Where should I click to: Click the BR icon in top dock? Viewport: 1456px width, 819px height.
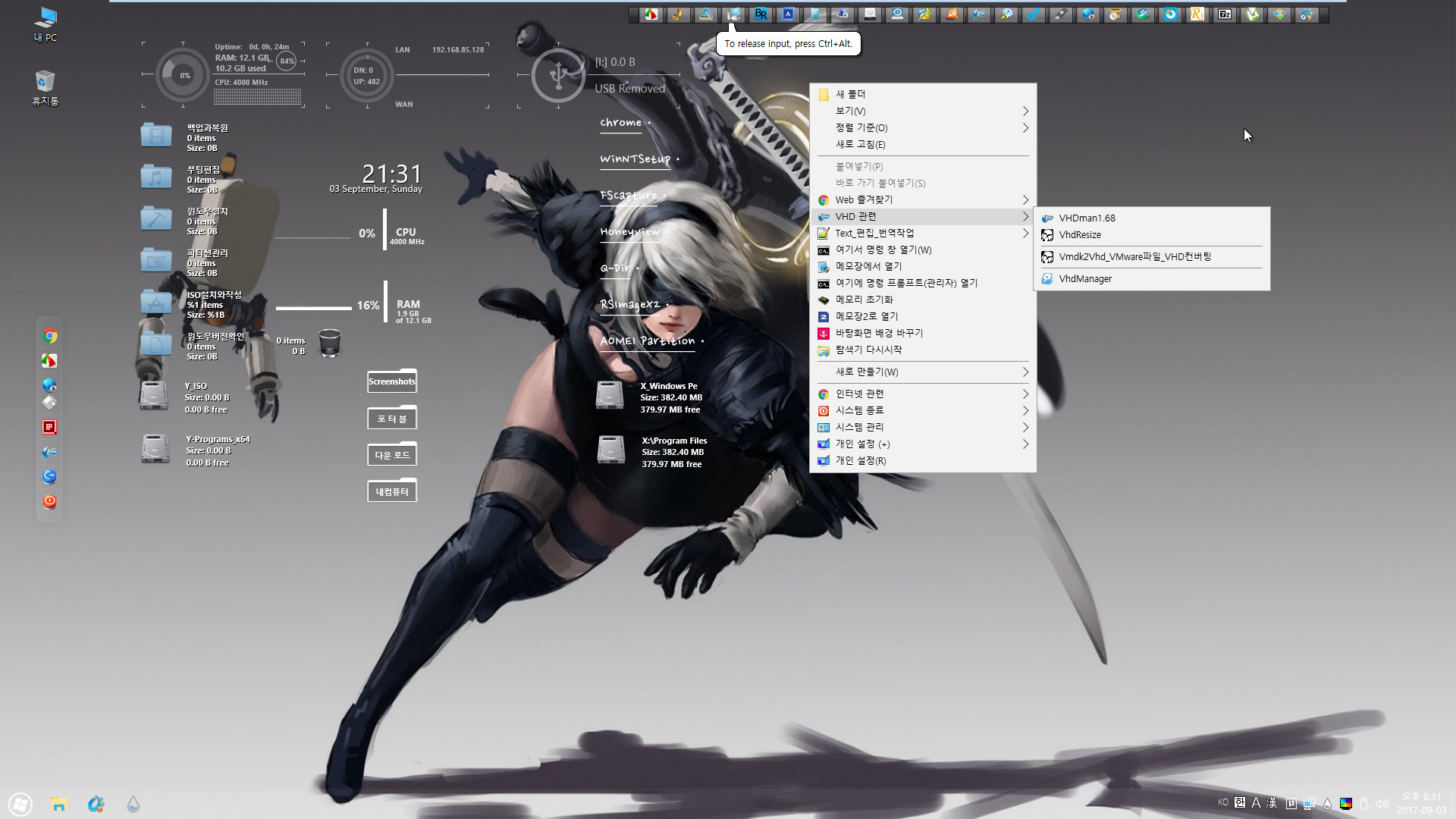click(761, 14)
